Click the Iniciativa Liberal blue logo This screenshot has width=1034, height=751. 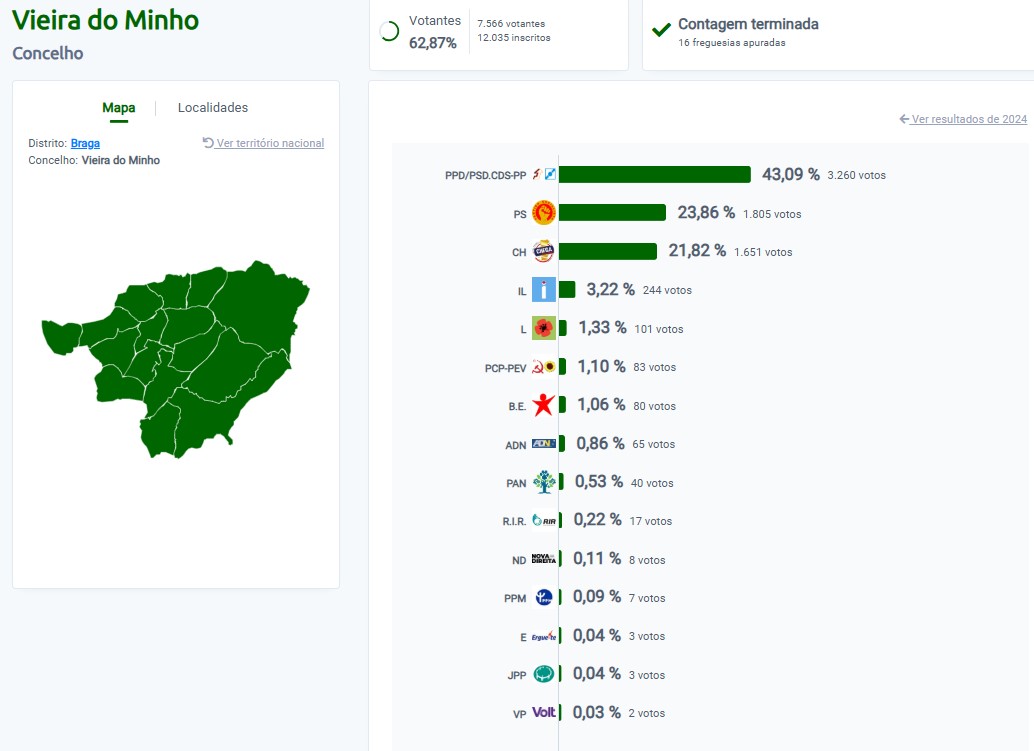click(543, 289)
